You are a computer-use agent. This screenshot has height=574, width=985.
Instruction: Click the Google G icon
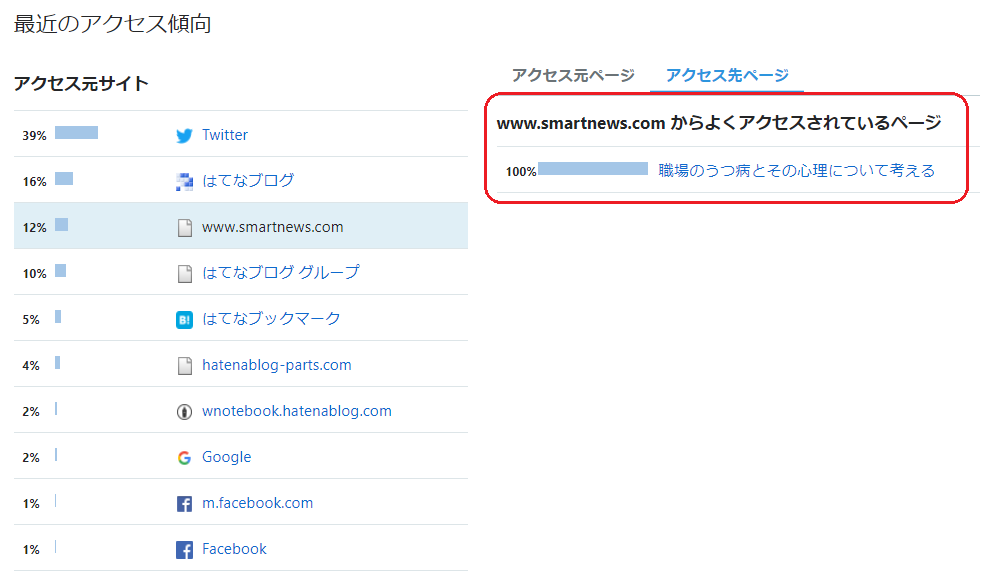point(184,458)
